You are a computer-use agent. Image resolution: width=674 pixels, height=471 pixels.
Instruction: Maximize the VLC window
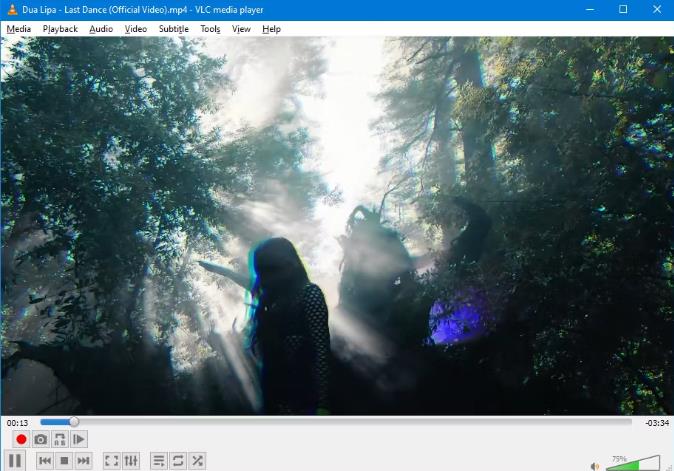pyautogui.click(x=623, y=9)
